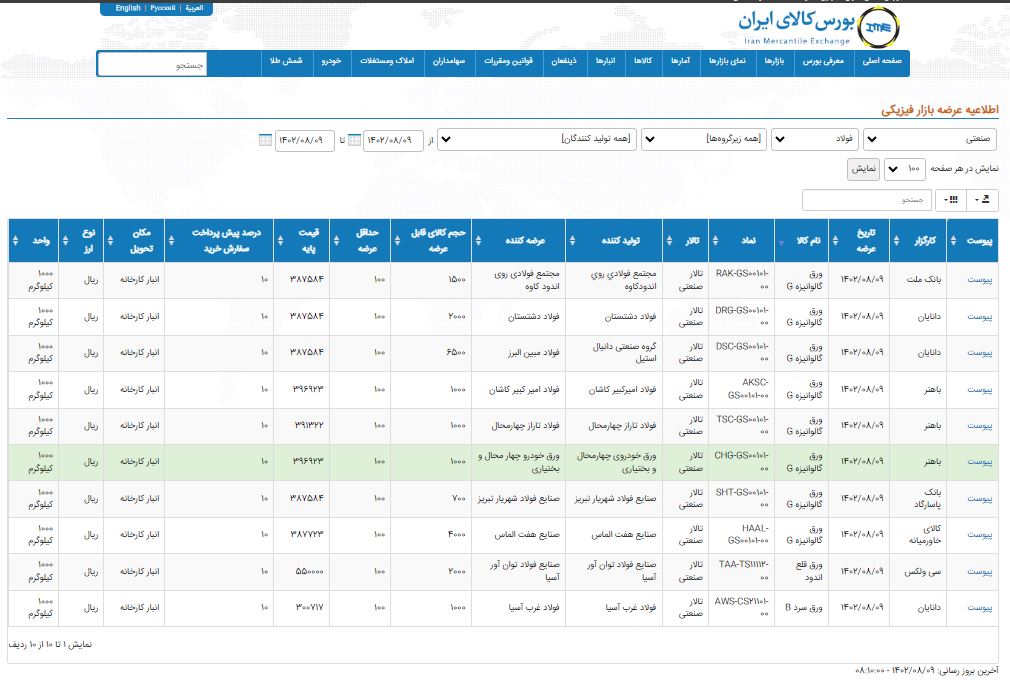
Task: Open معرفی بورس menu item
Action: 823,61
